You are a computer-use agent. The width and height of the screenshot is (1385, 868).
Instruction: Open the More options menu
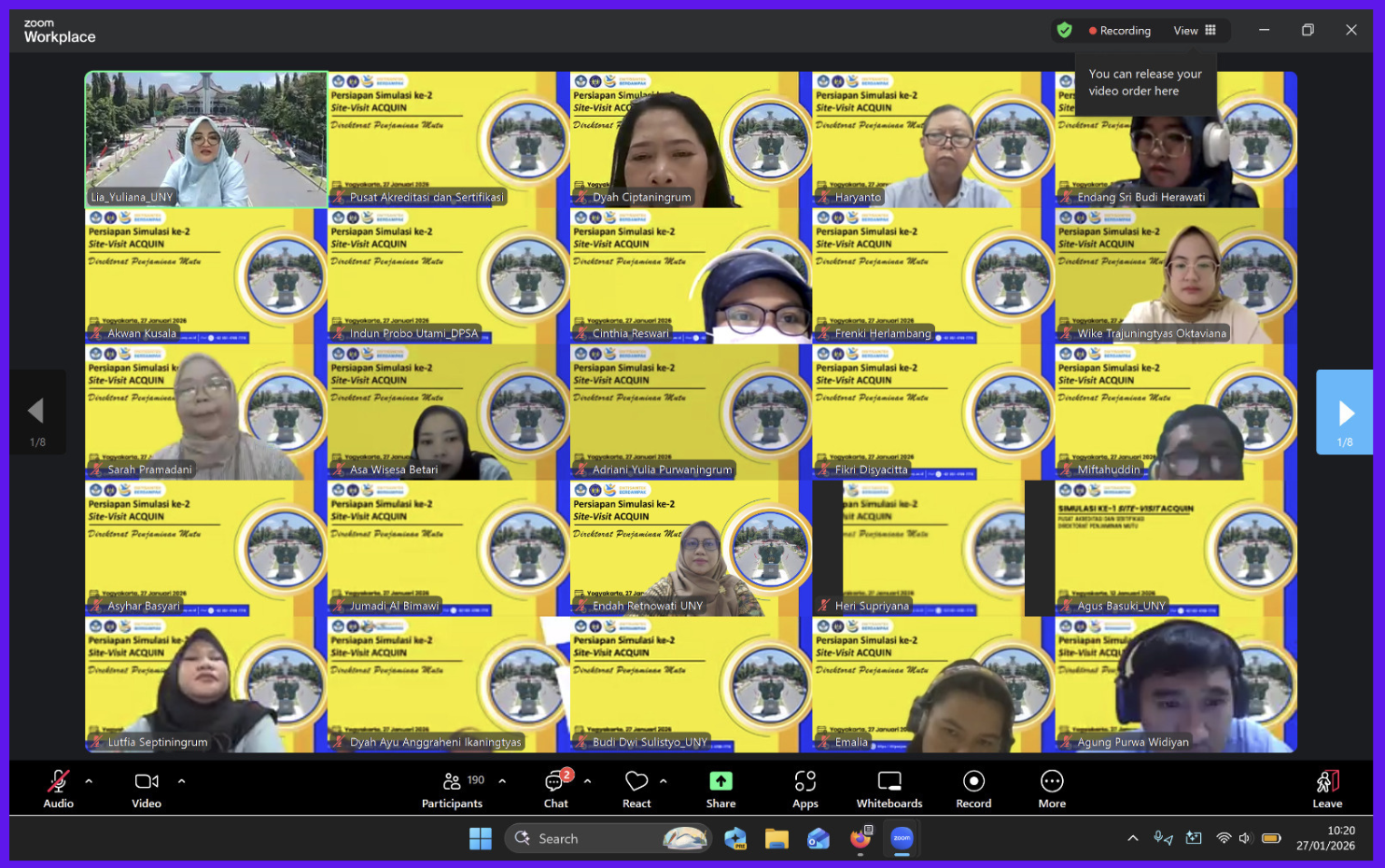tap(1052, 789)
